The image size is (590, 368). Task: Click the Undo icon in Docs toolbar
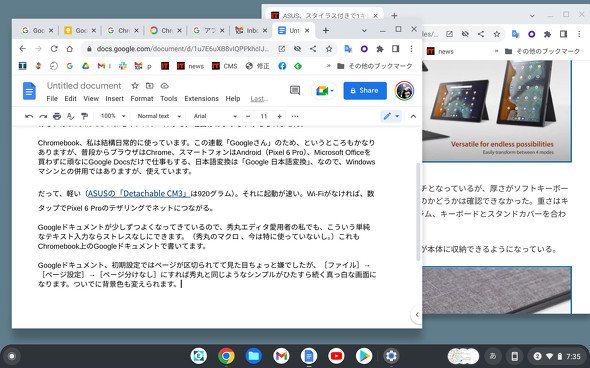point(29,116)
